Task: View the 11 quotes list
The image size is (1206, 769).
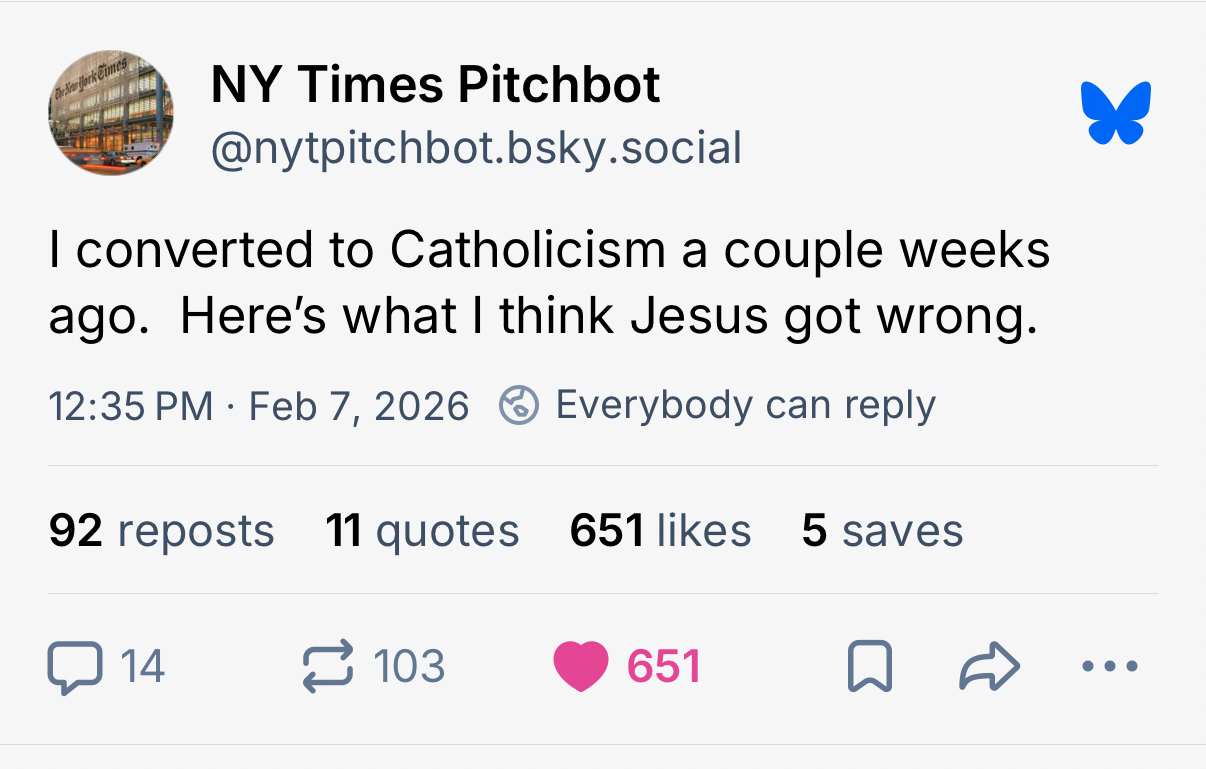Action: 422,530
